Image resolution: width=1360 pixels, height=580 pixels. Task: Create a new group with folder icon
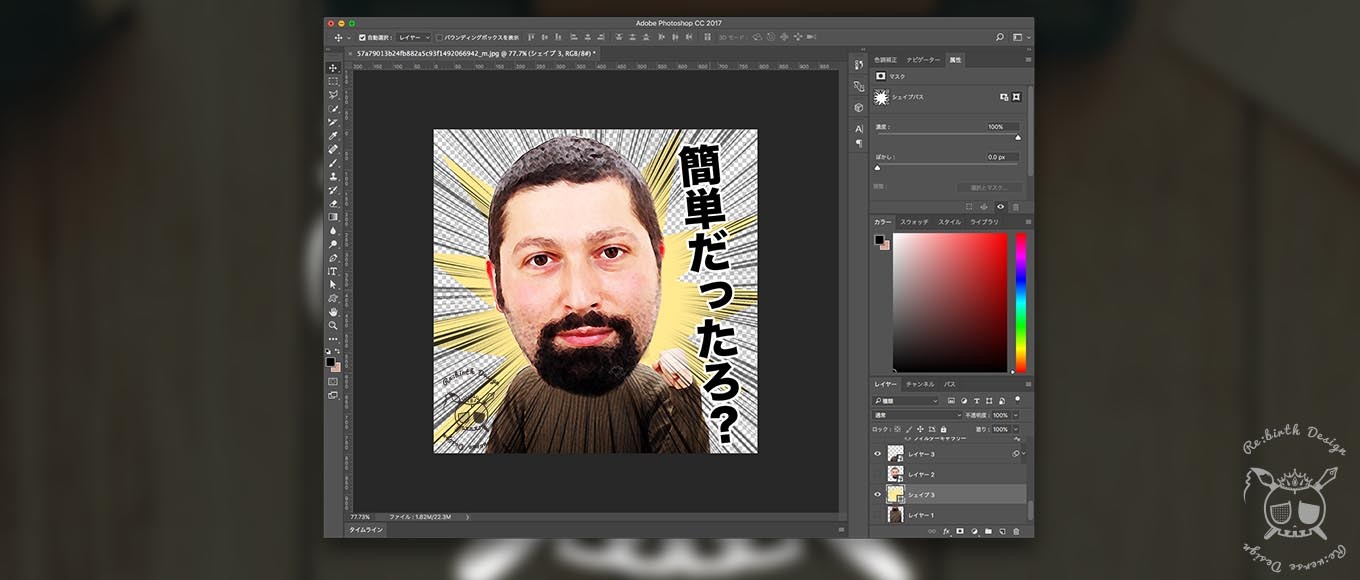[988, 531]
